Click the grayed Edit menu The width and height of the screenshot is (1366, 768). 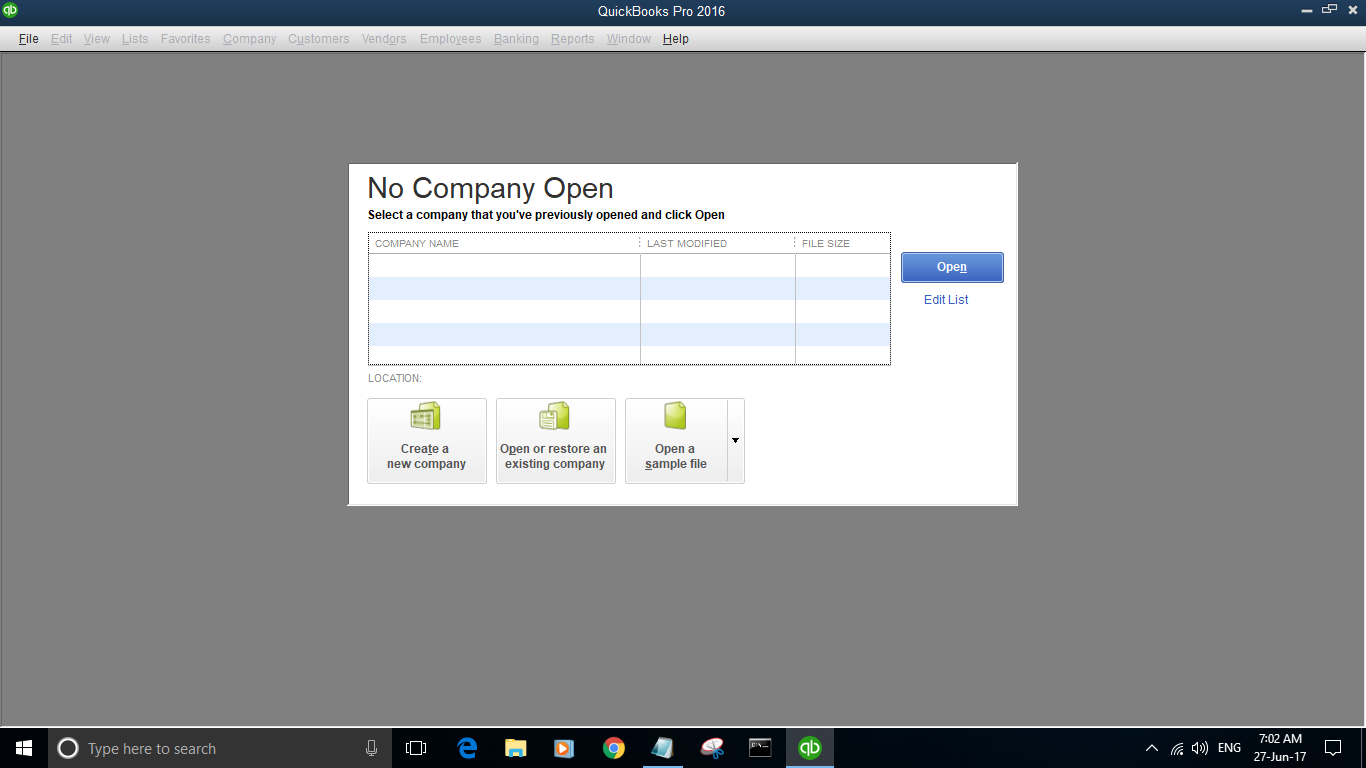(62, 39)
